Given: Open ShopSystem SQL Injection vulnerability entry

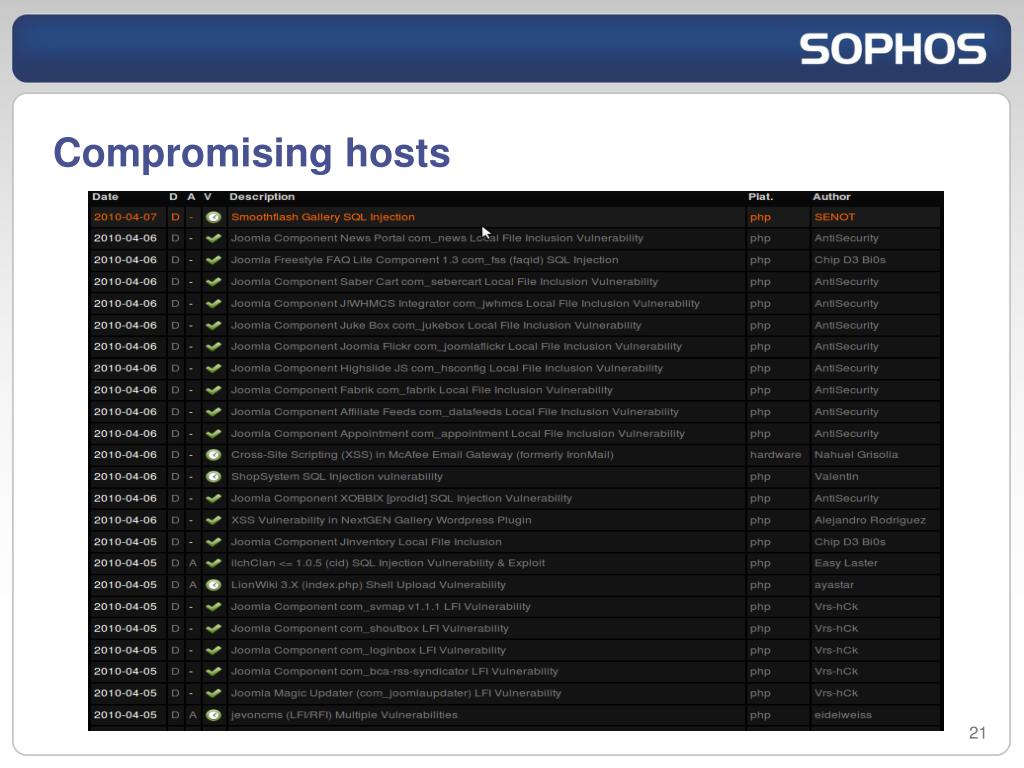Looking at the screenshot, I should pos(336,477).
